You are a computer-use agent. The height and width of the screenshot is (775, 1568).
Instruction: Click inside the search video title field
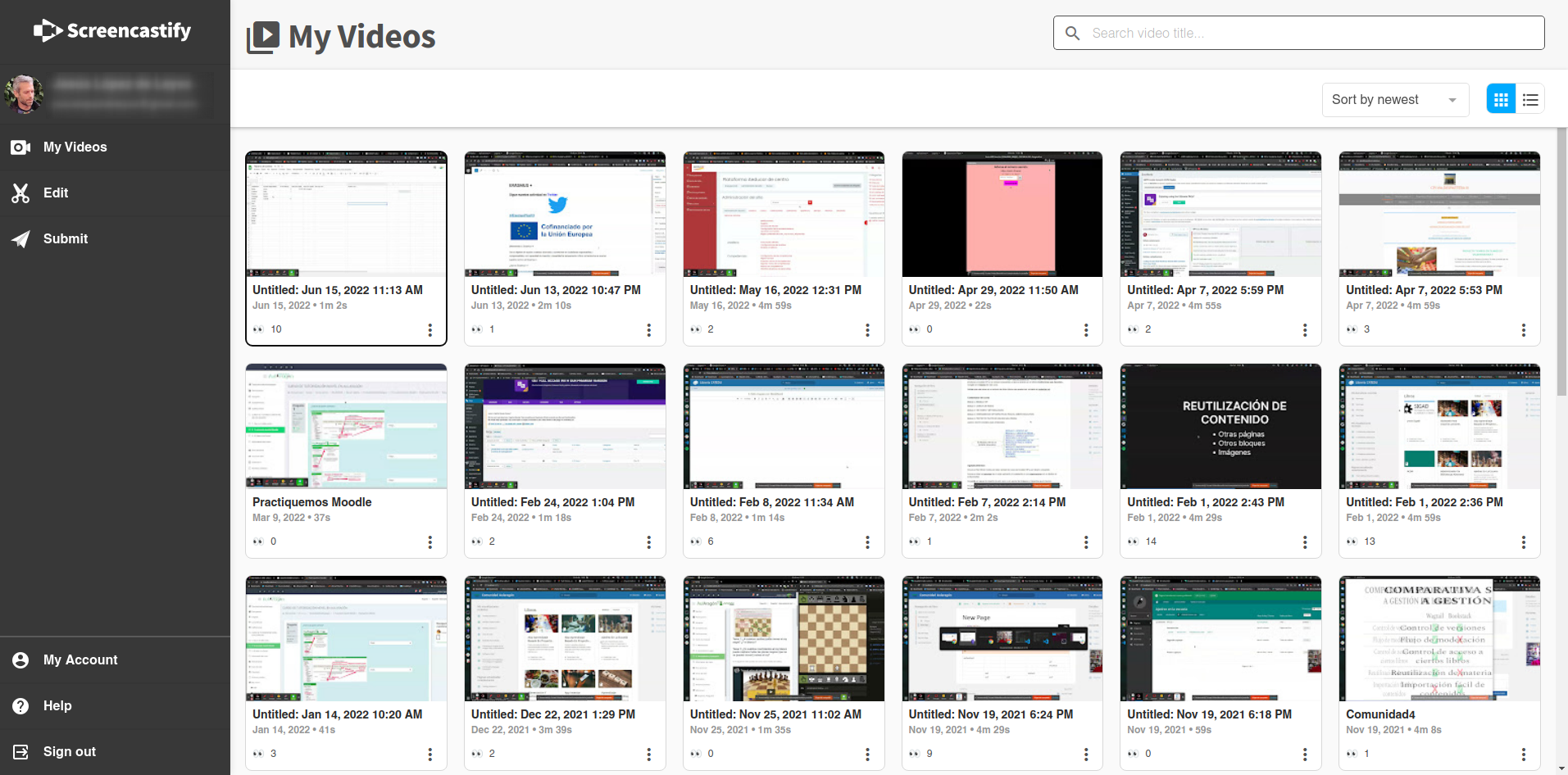(1298, 33)
